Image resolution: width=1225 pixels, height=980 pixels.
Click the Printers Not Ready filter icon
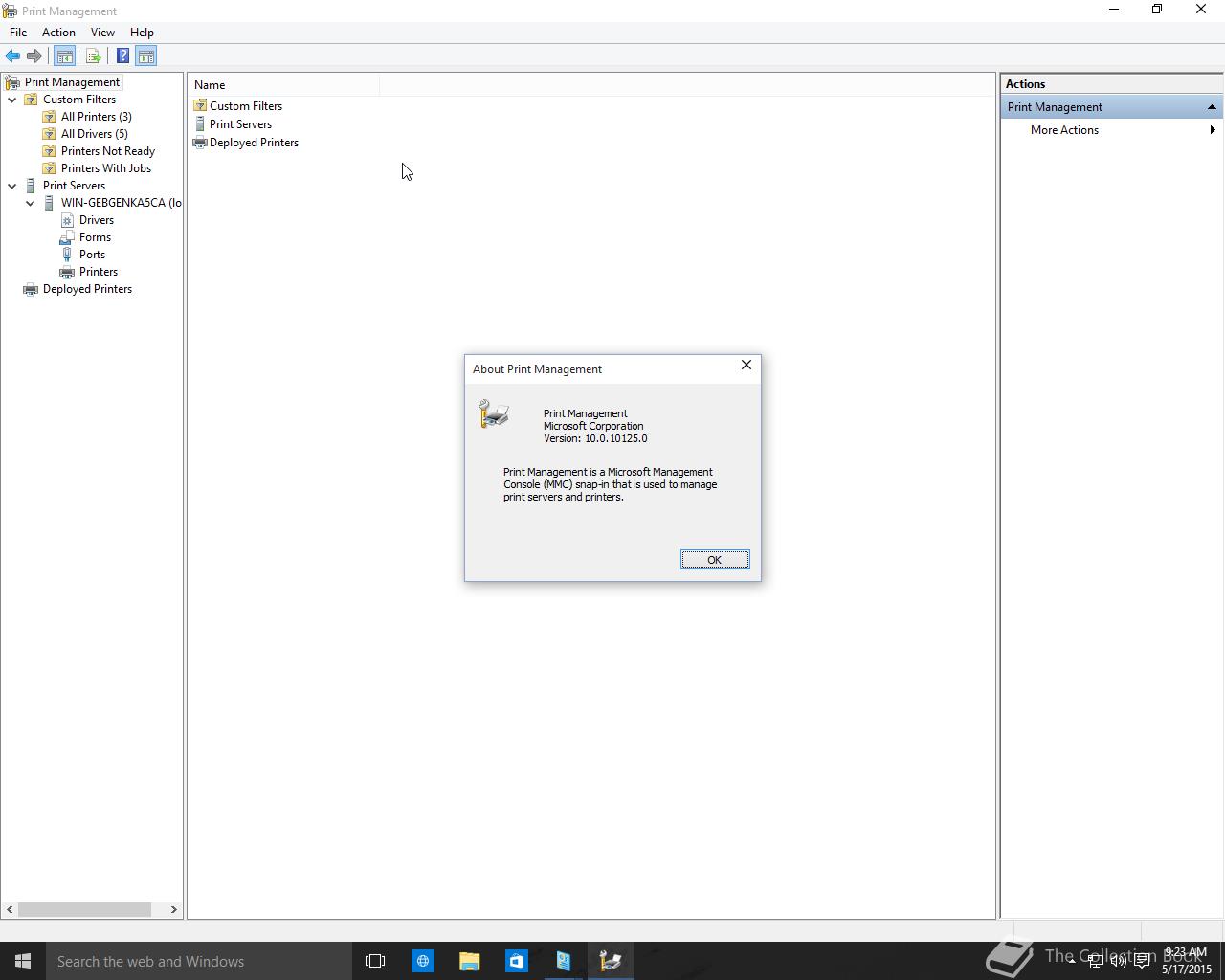tap(49, 151)
